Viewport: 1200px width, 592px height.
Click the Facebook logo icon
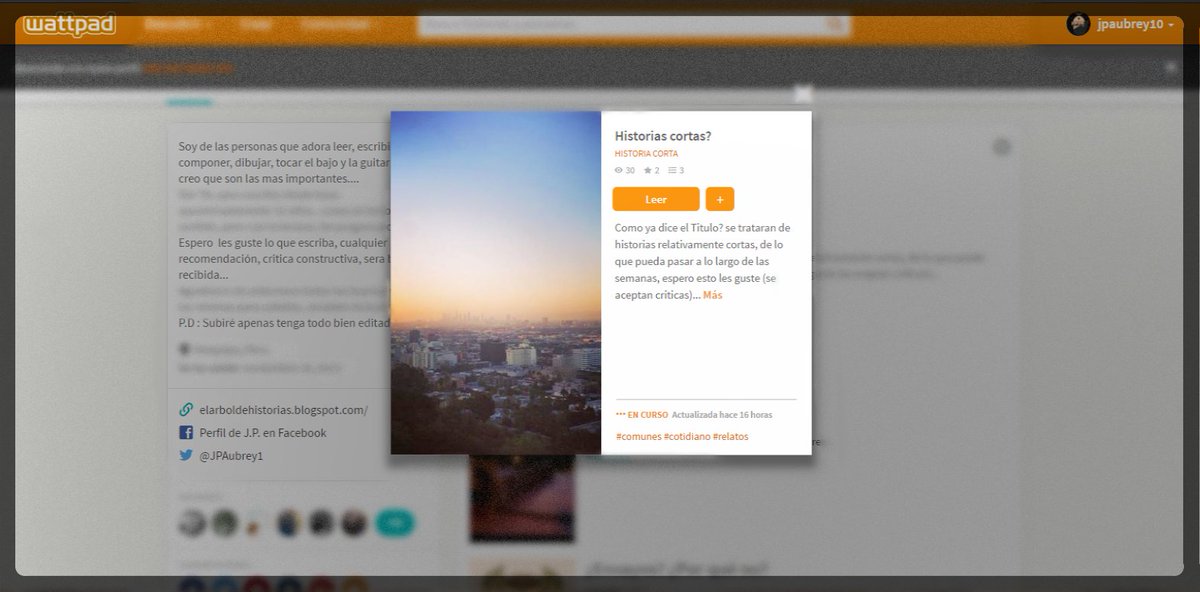pyautogui.click(x=185, y=433)
